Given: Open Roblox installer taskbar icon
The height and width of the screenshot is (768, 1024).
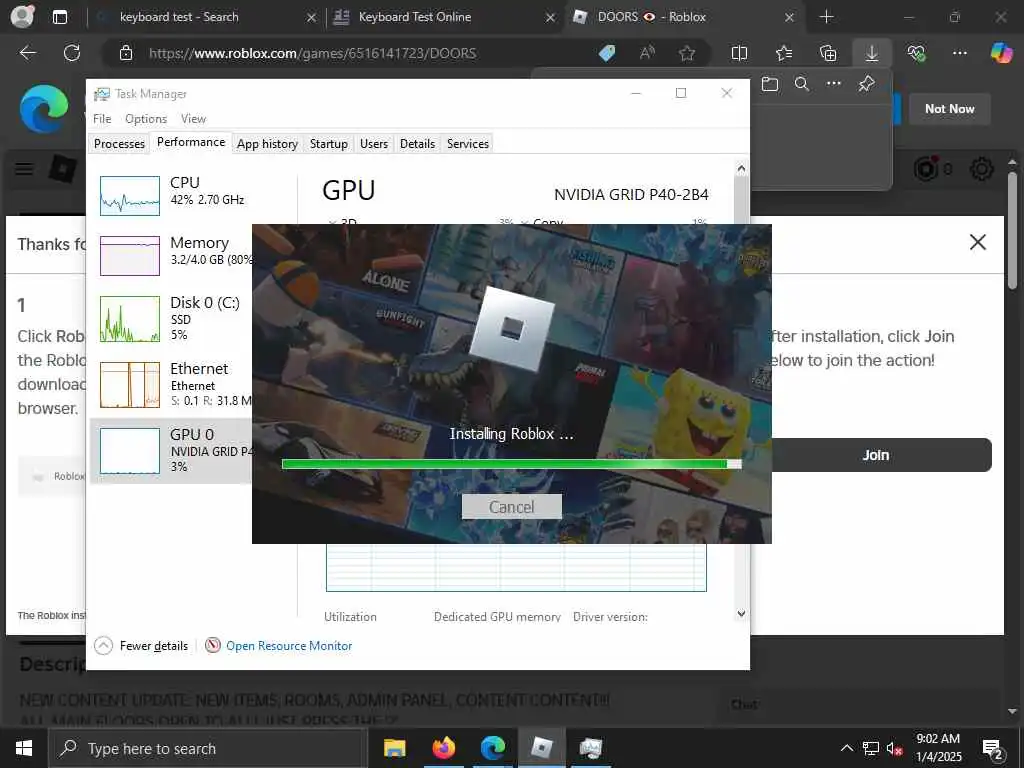Looking at the screenshot, I should (x=542, y=748).
